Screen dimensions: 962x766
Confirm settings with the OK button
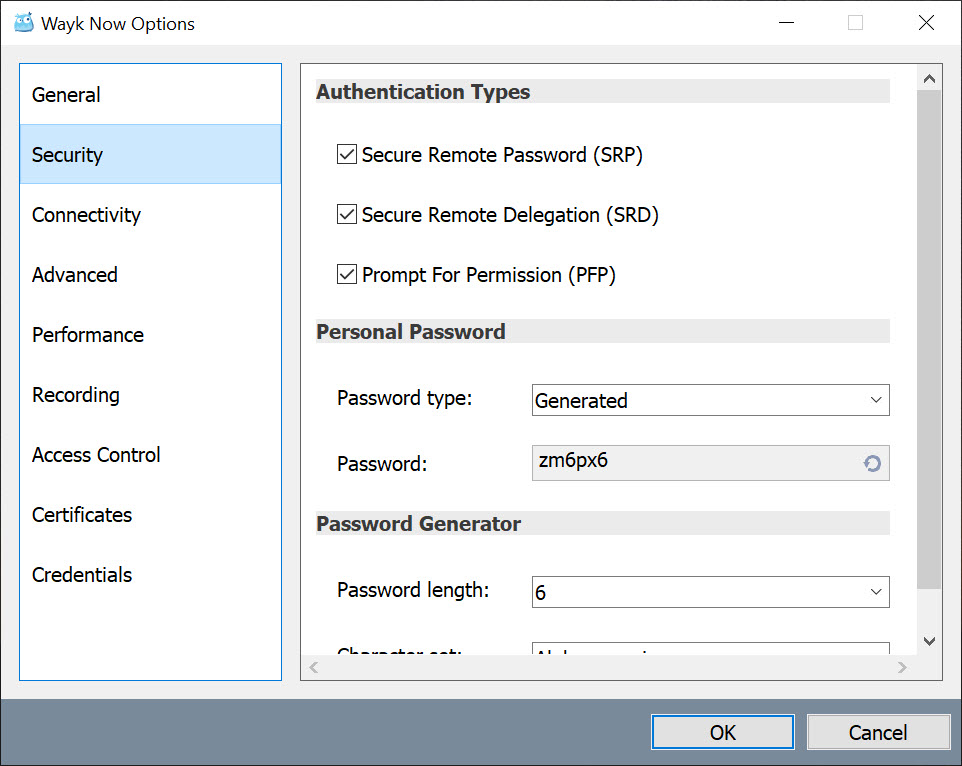click(x=723, y=732)
